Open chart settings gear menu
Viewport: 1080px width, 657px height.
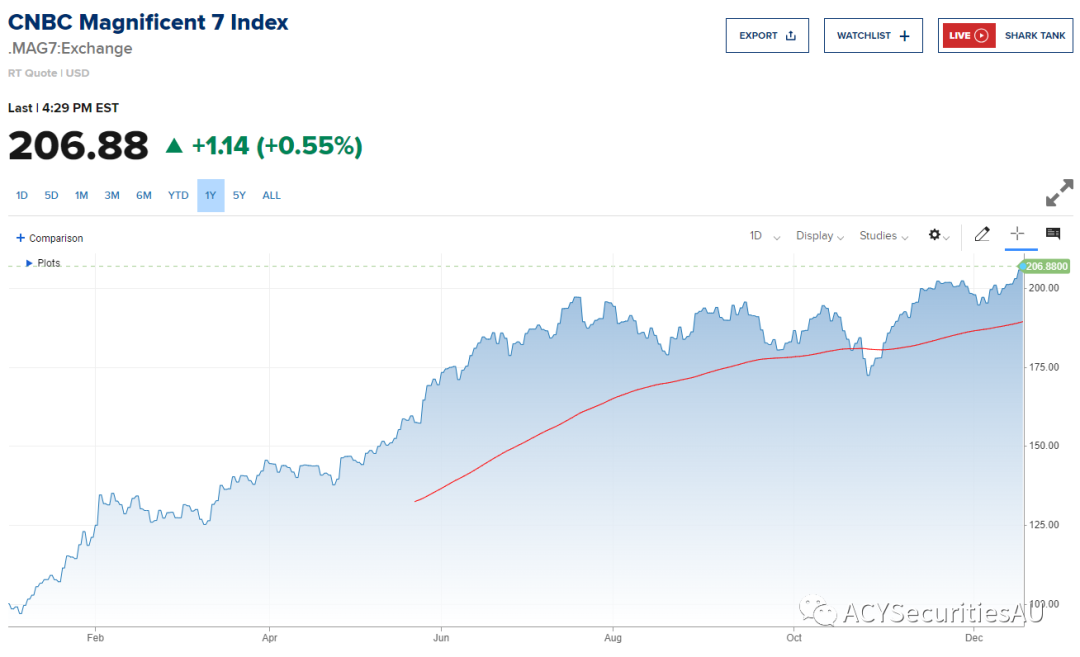click(935, 235)
